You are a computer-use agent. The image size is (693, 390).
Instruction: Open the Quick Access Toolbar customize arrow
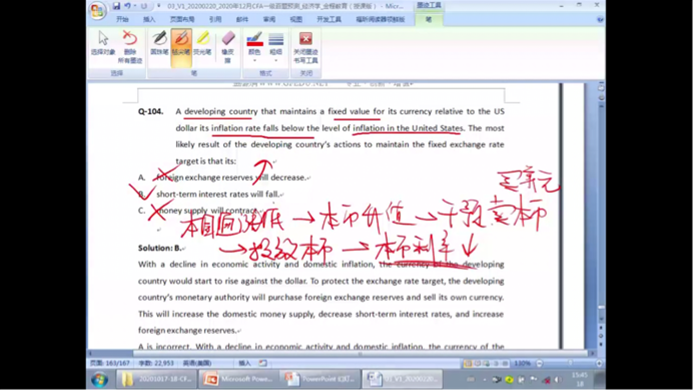tap(159, 6)
